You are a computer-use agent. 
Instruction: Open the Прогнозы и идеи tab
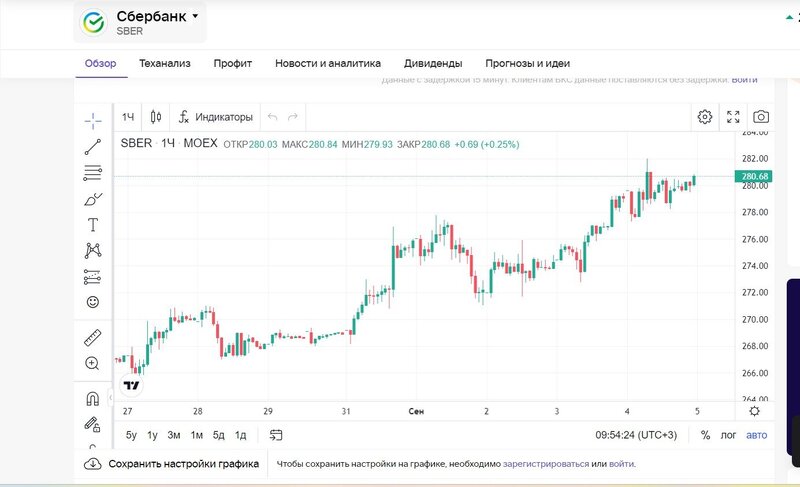coord(528,63)
